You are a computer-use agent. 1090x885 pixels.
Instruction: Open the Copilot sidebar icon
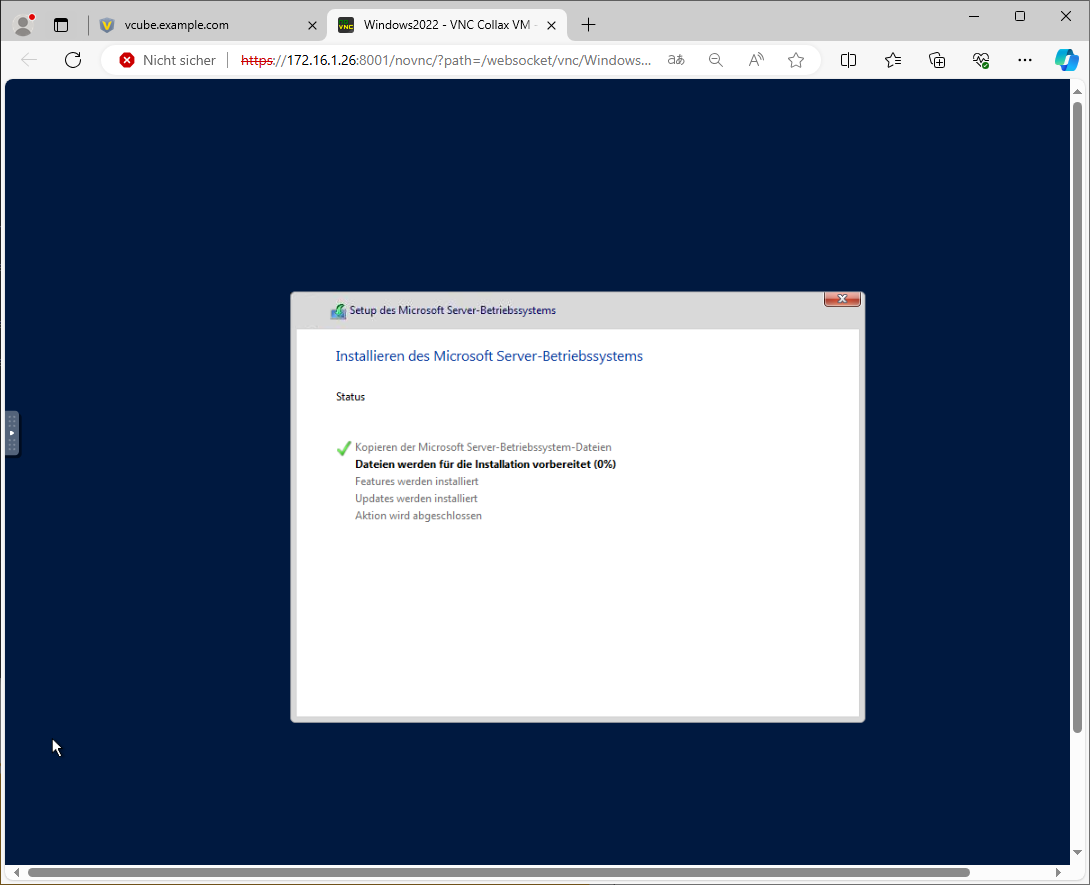pos(1066,60)
